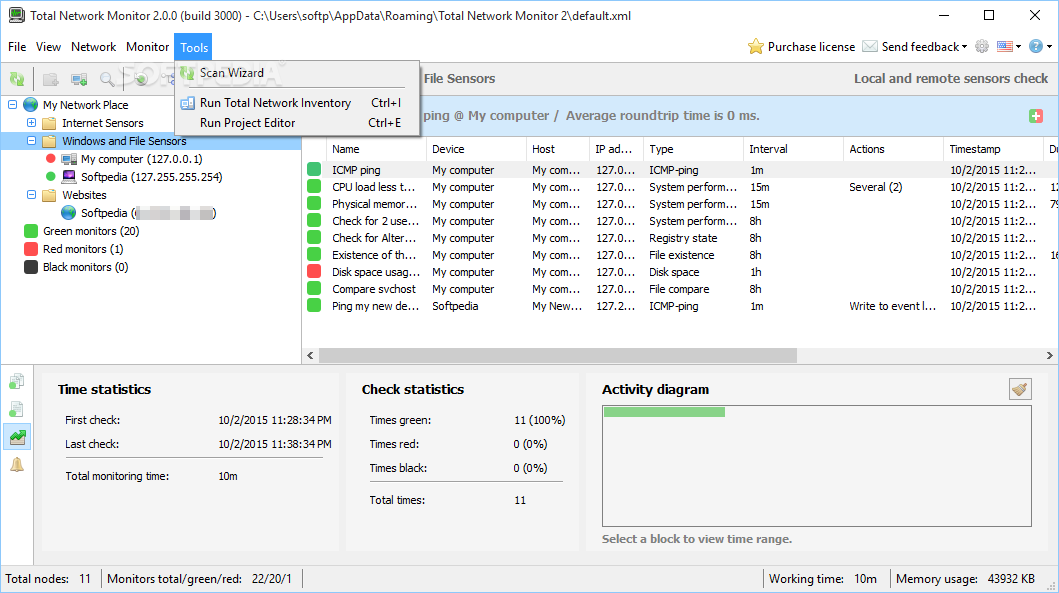1059x593 pixels.
Task: Open the bell notifications panel icon
Action: click(17, 465)
